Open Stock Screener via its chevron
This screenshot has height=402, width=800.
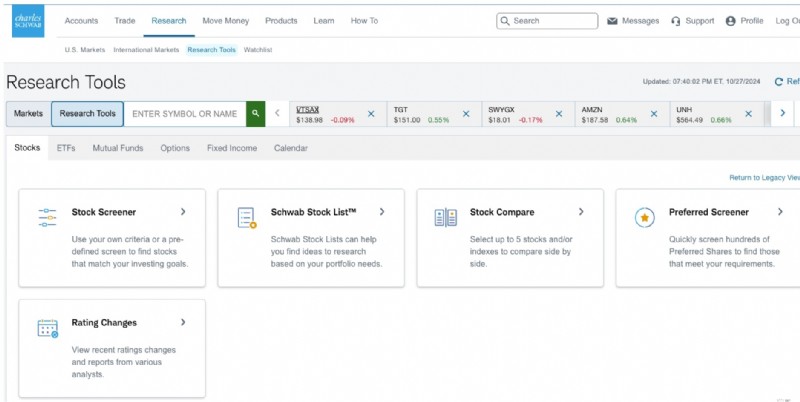[x=183, y=212]
